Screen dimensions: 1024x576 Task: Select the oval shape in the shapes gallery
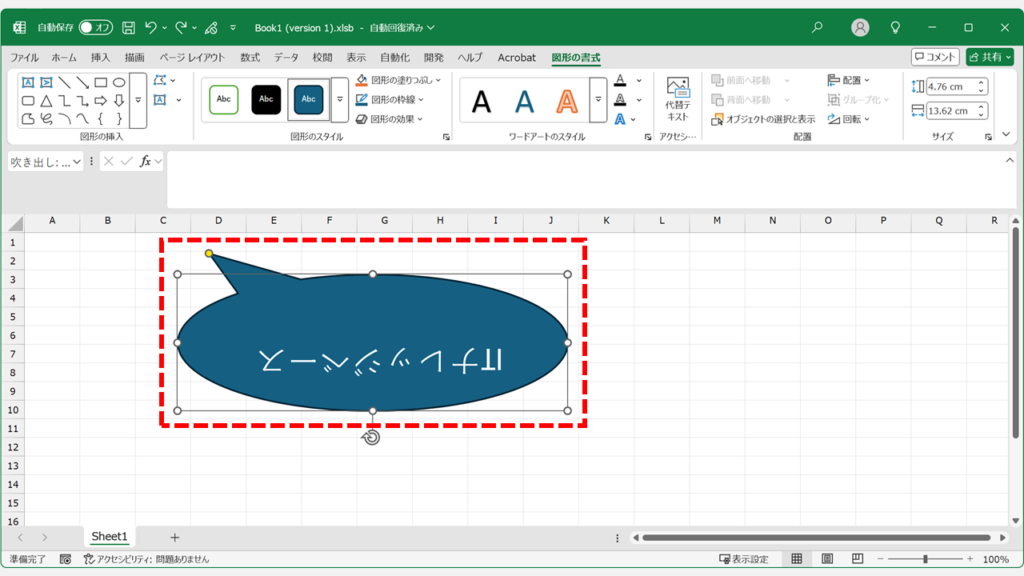pyautogui.click(x=119, y=82)
